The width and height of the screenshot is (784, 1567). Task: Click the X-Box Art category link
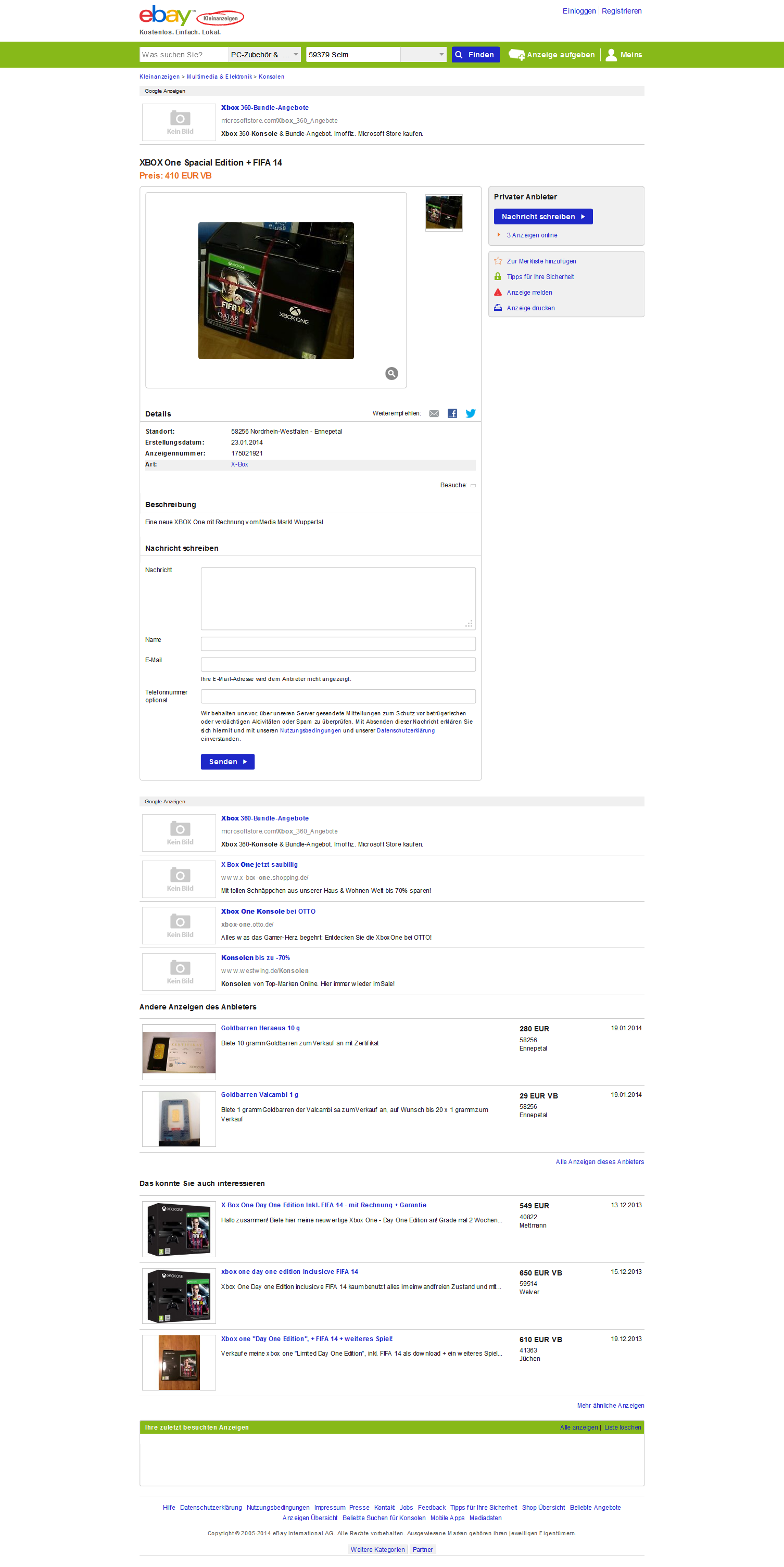click(239, 464)
